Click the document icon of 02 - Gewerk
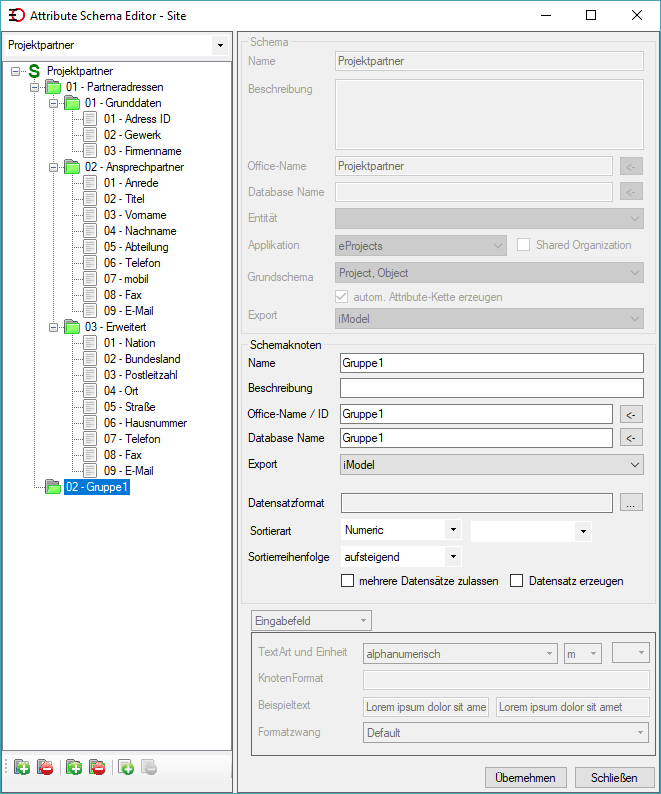The image size is (661, 794). pos(90,135)
